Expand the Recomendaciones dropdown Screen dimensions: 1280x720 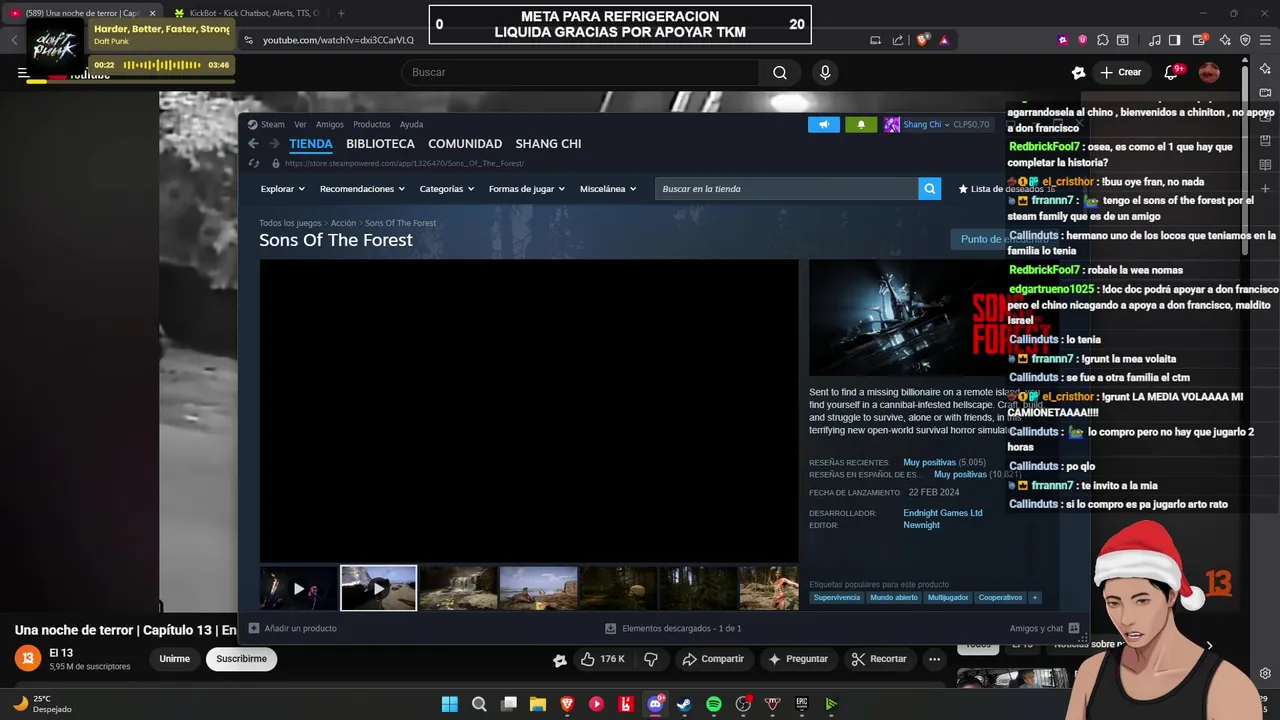[362, 189]
